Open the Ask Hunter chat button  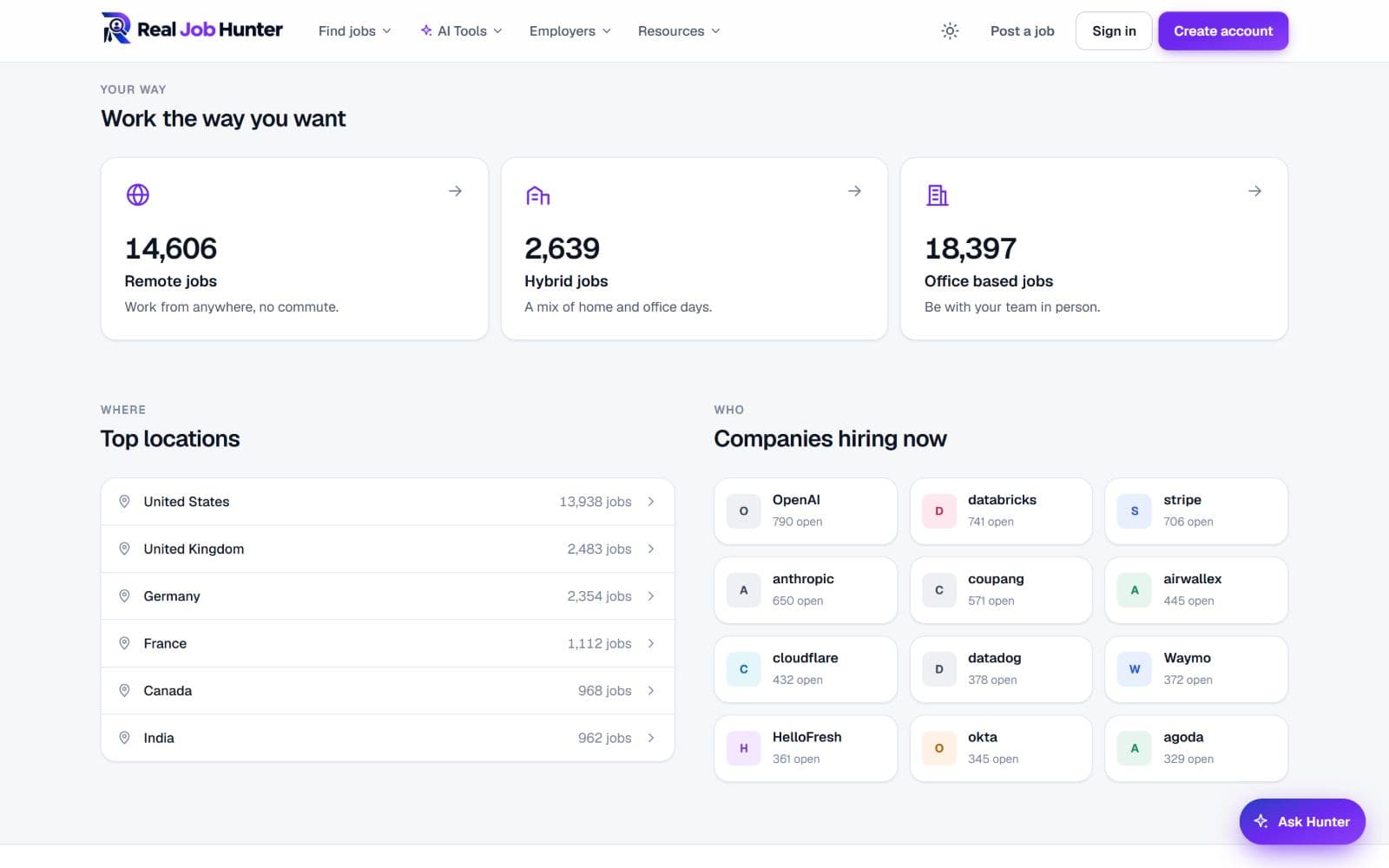[x=1301, y=821]
